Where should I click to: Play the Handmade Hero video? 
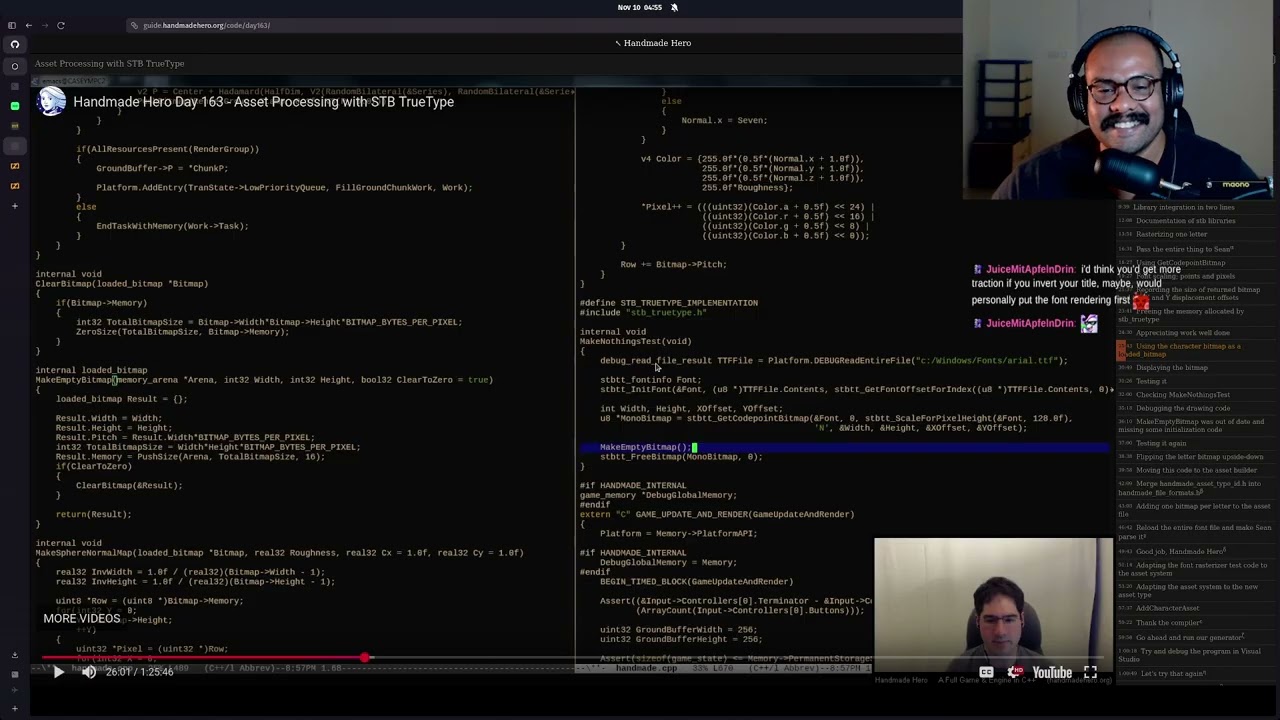(58, 672)
